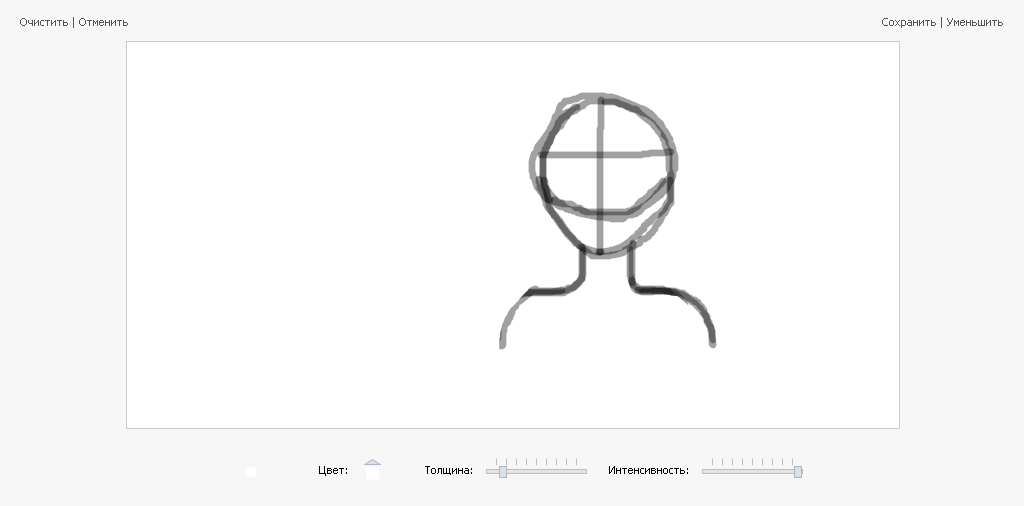Viewport: 1024px width, 506px height.
Task: Click the Цвет label
Action: (x=333, y=470)
